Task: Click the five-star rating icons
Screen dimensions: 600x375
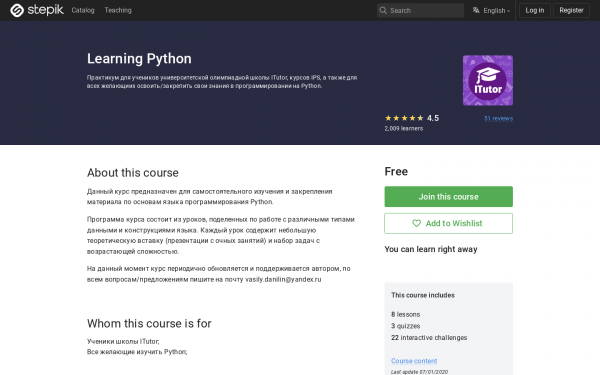Action: [x=404, y=118]
